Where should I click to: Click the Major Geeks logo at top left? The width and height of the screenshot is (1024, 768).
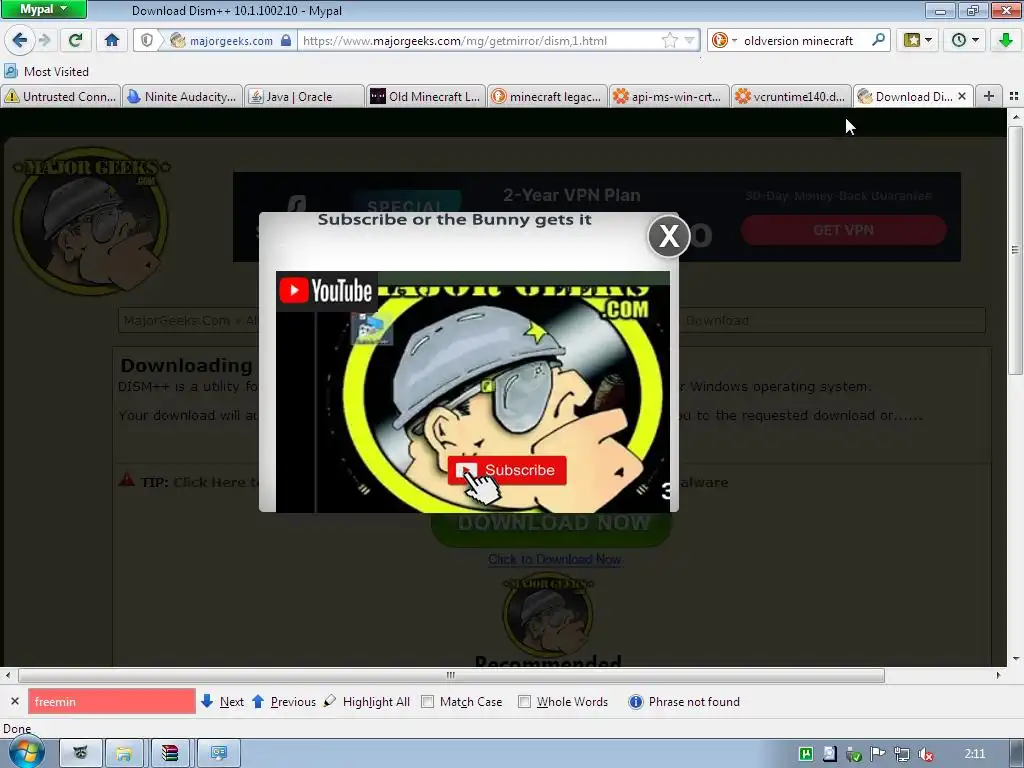(91, 220)
